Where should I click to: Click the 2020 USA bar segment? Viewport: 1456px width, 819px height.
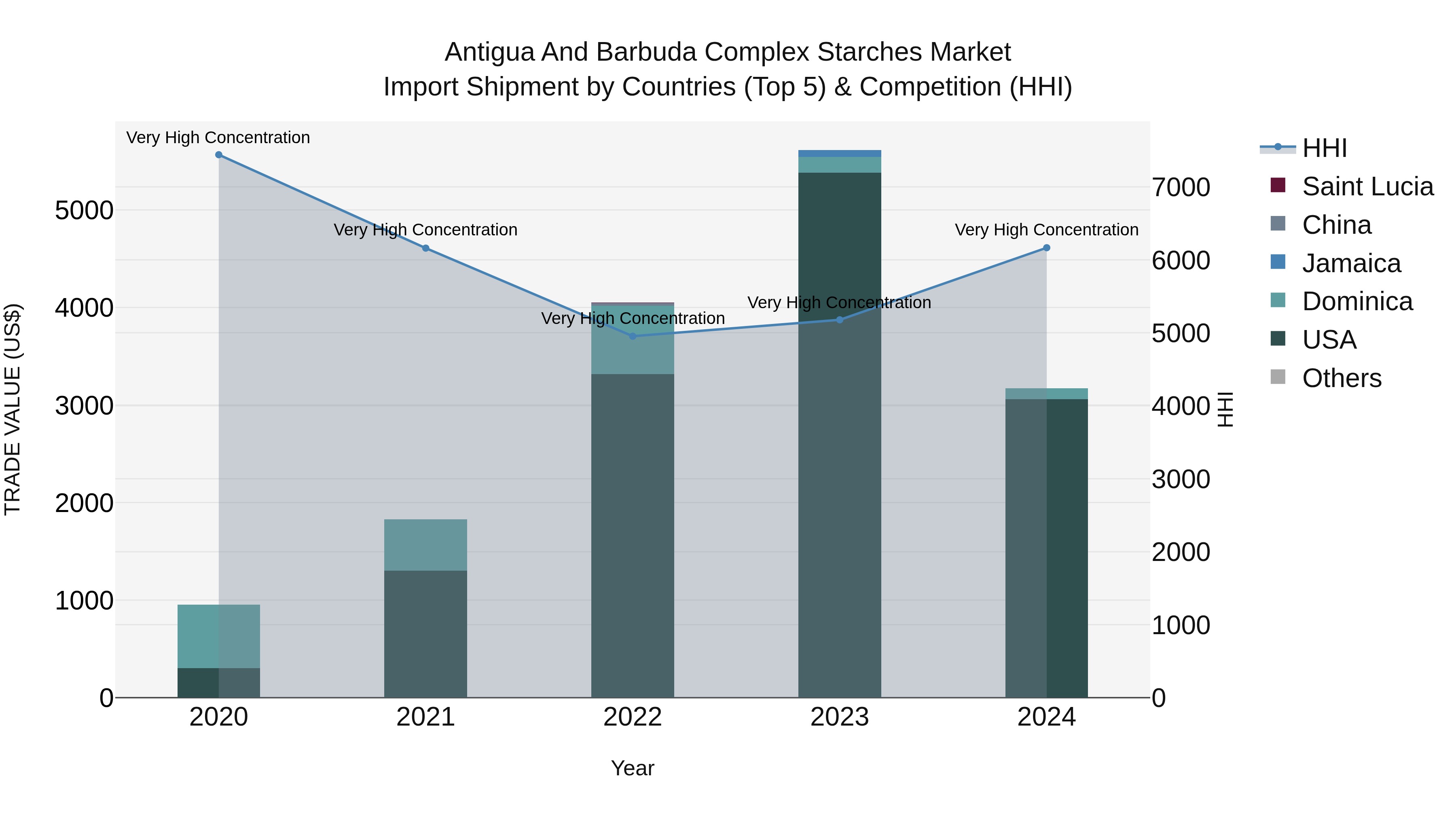219,683
